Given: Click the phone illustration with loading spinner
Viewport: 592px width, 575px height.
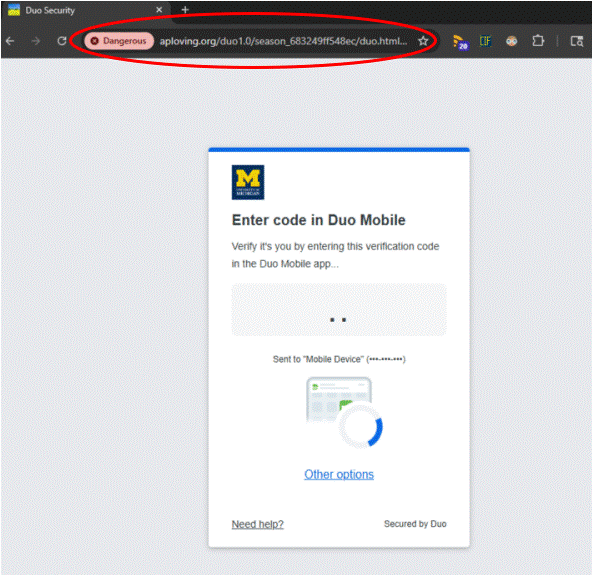Looking at the screenshot, I should pos(345,412).
